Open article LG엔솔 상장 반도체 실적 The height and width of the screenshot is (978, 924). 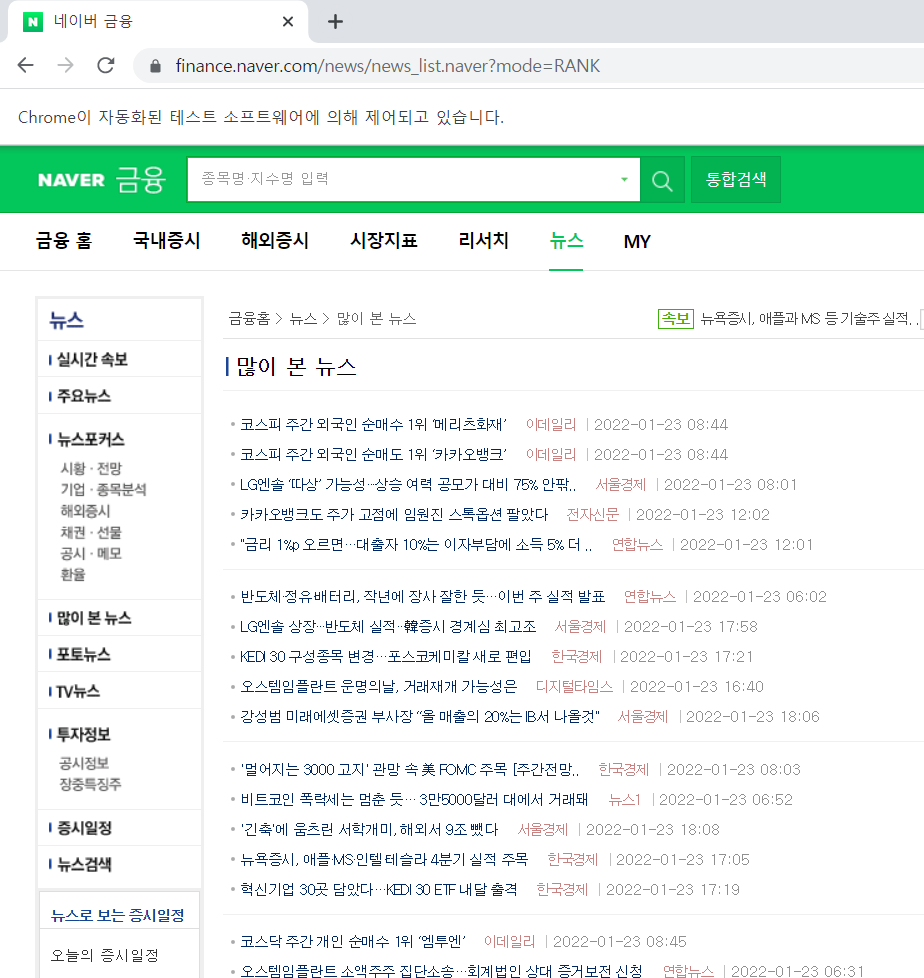(388, 627)
